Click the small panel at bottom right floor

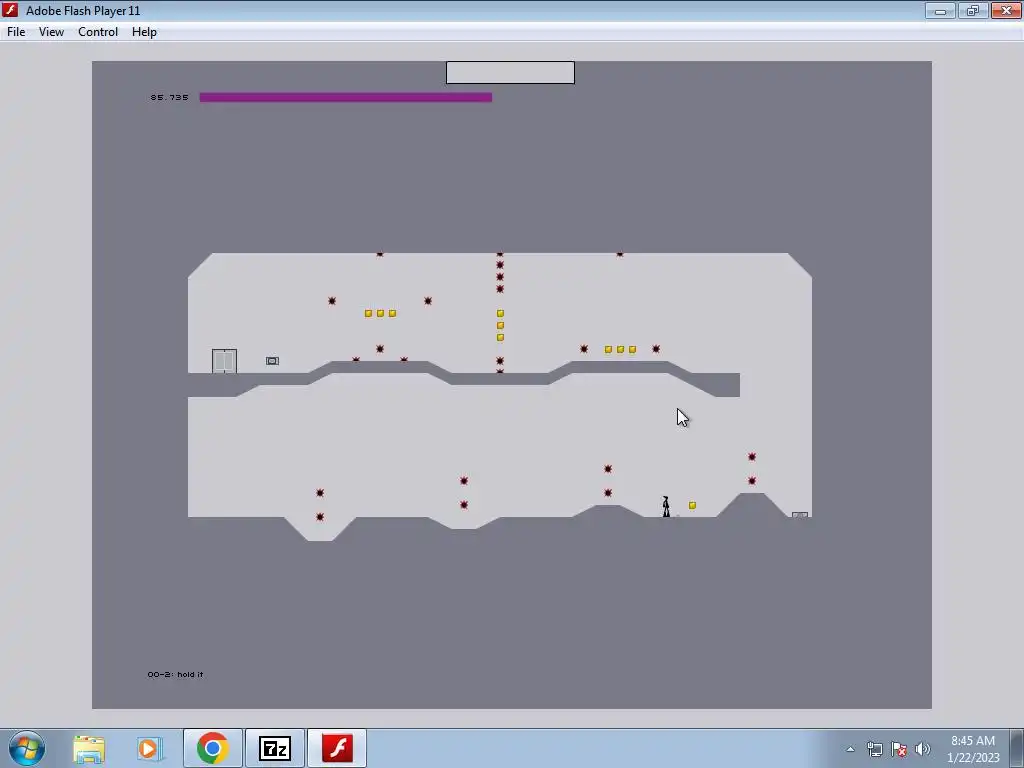click(800, 515)
